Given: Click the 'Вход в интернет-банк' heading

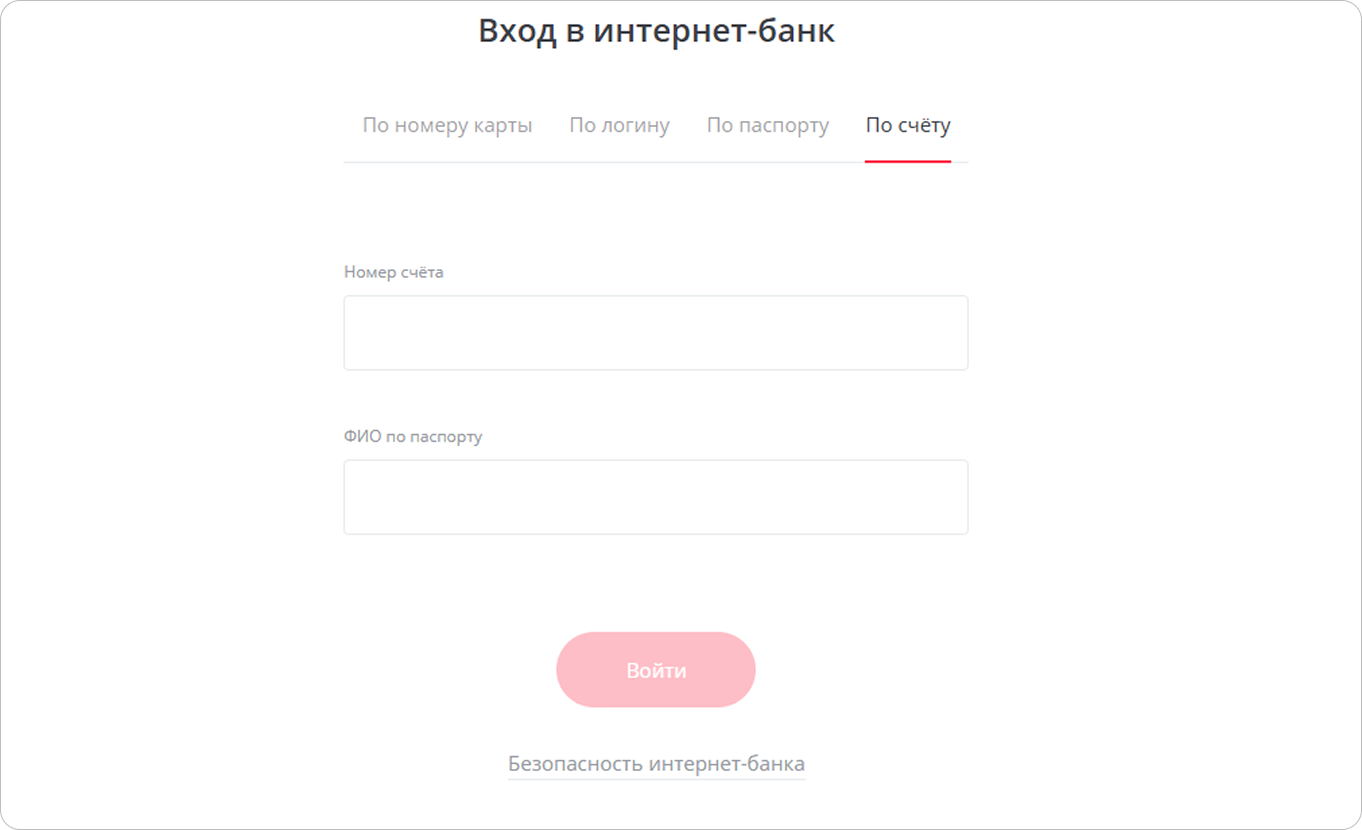Looking at the screenshot, I should tap(656, 32).
